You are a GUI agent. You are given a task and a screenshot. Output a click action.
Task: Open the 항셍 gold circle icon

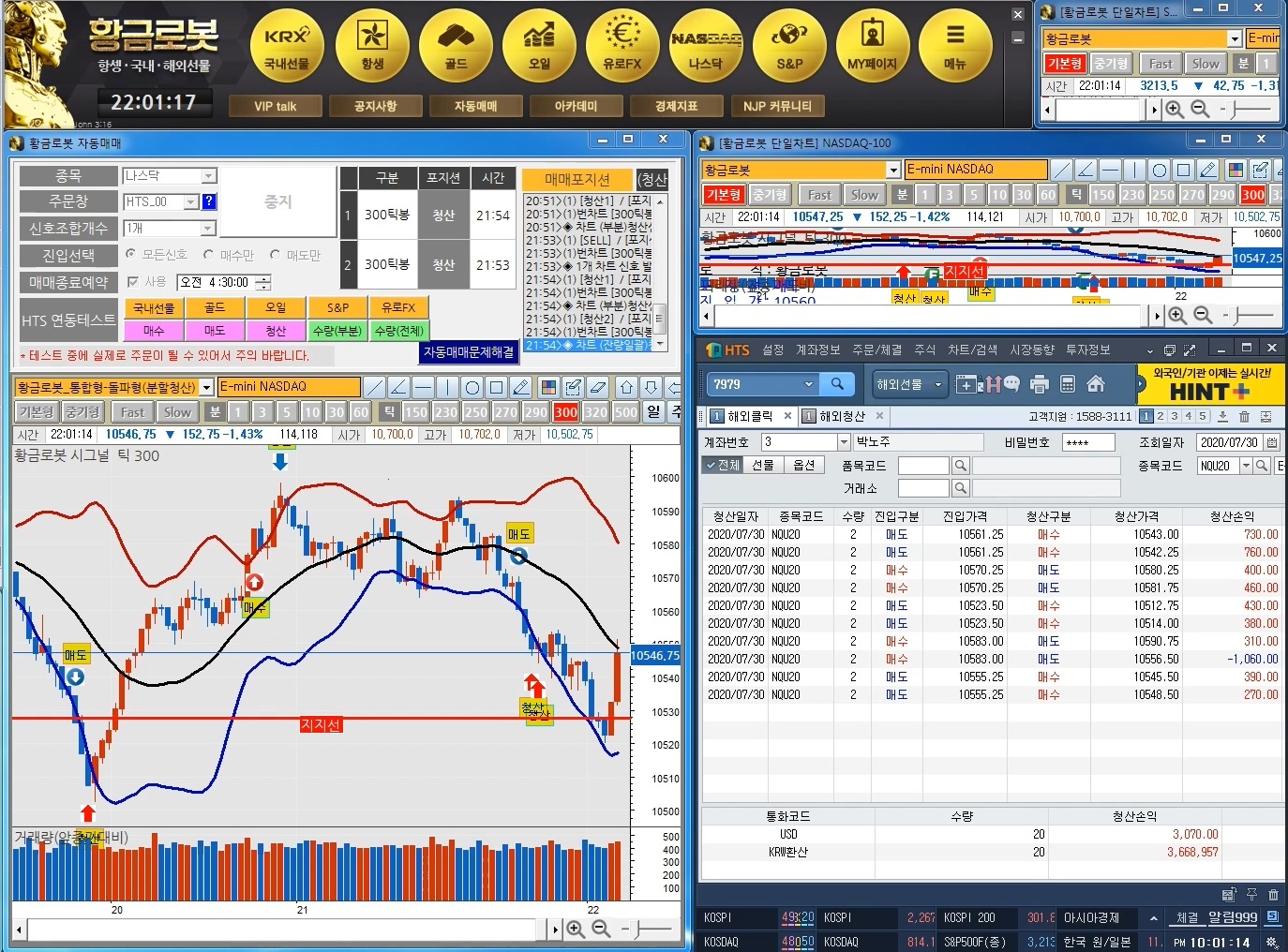coord(372,45)
